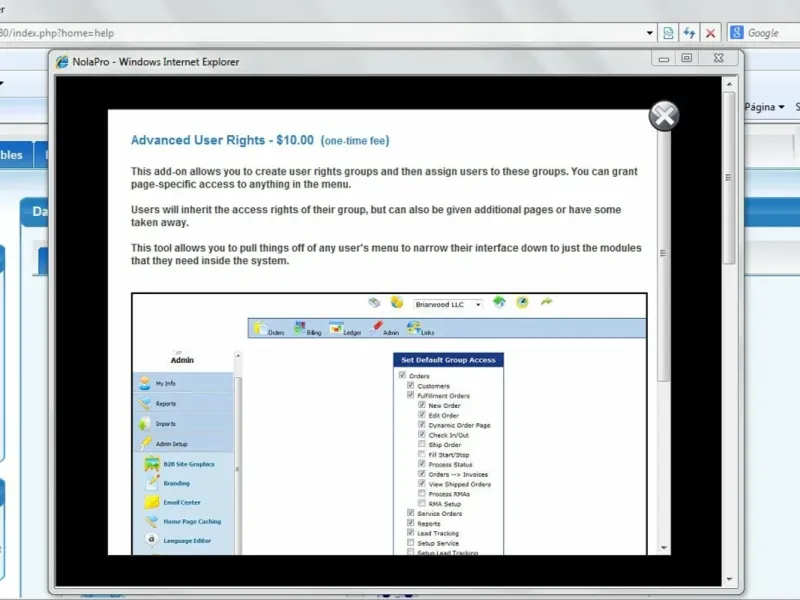This screenshot has width=800, height=600.
Task: Uncheck the Edit Order checkbox
Action: (422, 415)
